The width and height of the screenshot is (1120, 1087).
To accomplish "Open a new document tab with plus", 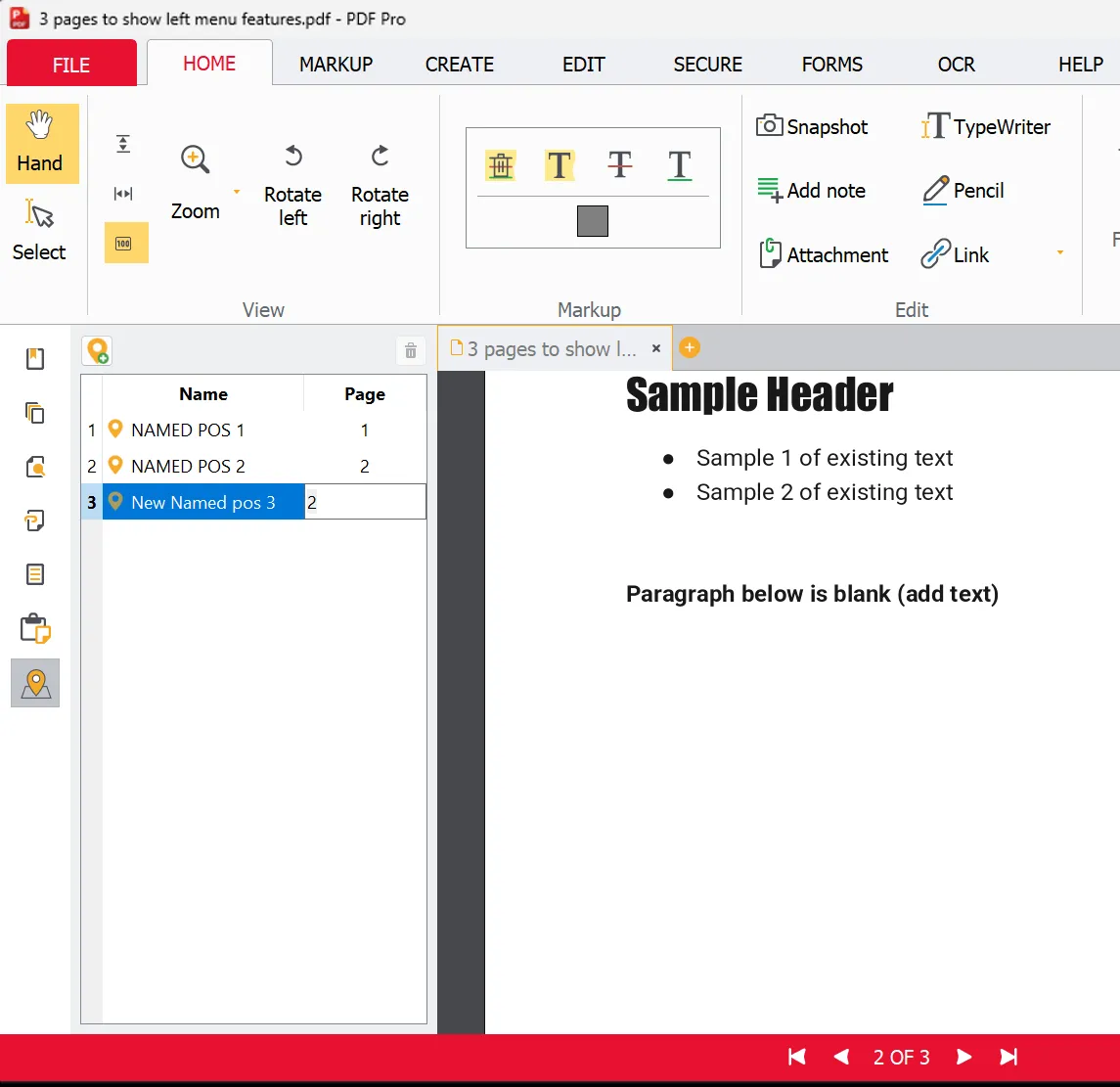I will [x=690, y=348].
